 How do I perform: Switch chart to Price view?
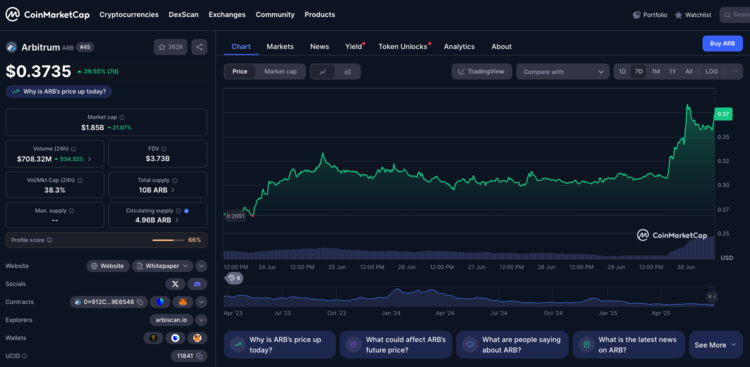click(240, 72)
